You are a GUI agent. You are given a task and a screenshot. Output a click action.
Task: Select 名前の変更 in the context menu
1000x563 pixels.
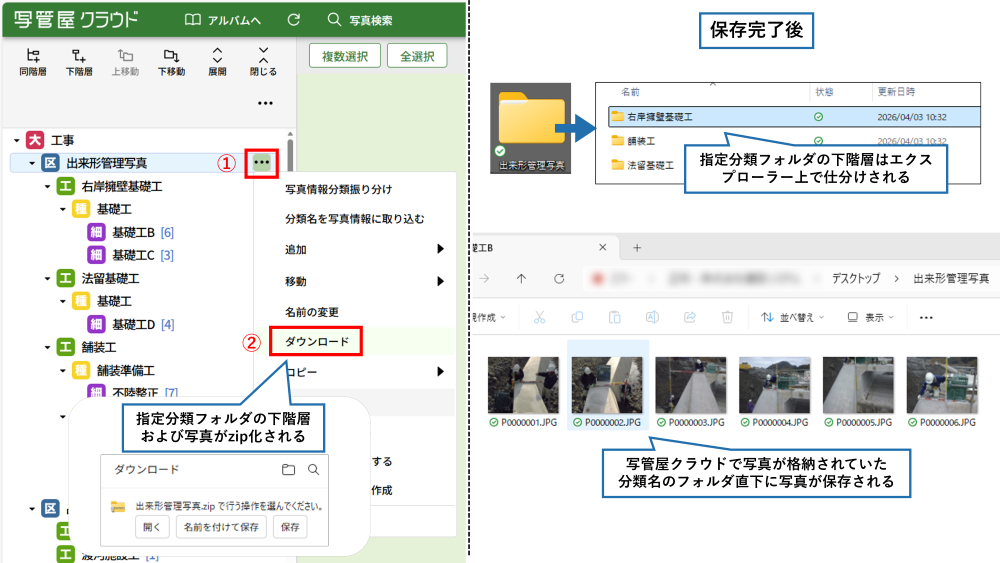pos(311,312)
